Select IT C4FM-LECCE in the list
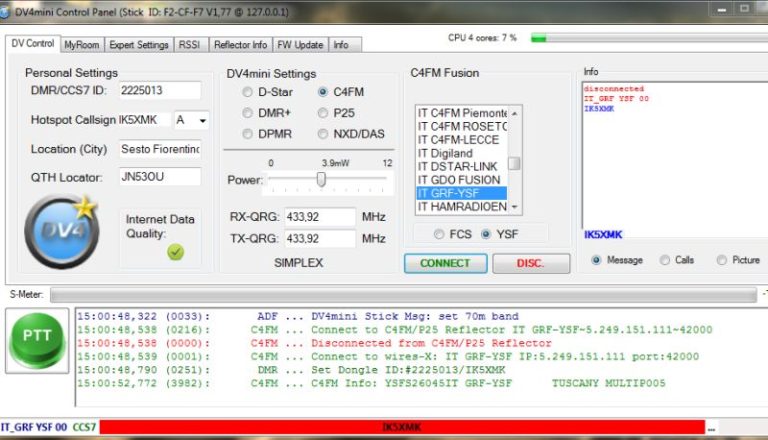 pyautogui.click(x=462, y=140)
